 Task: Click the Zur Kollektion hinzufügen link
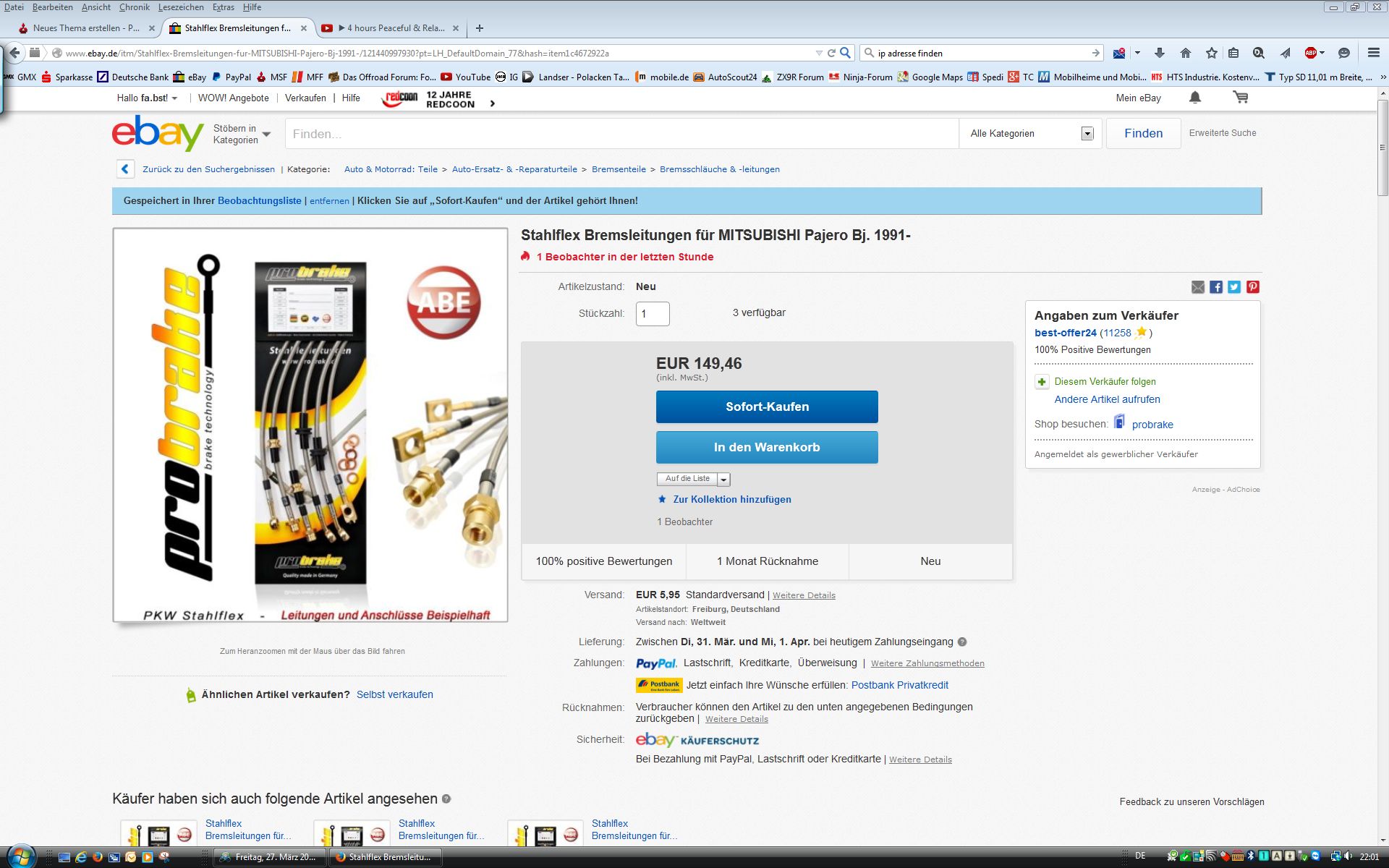tap(731, 499)
